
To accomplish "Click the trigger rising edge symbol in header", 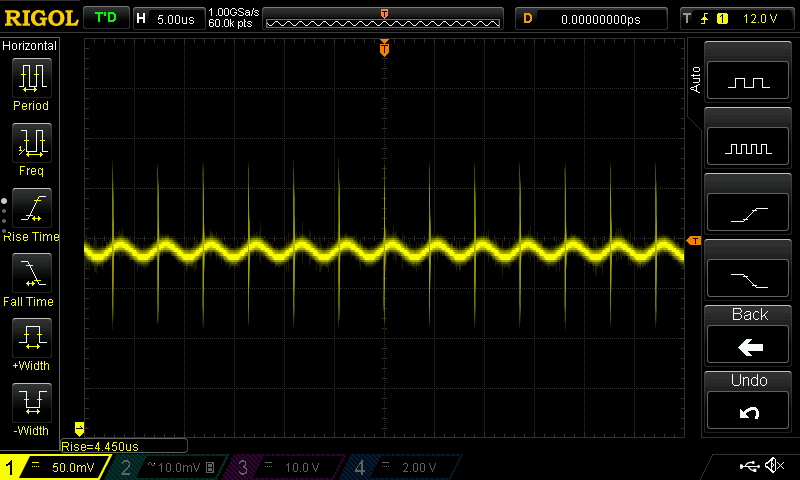I will [x=705, y=19].
